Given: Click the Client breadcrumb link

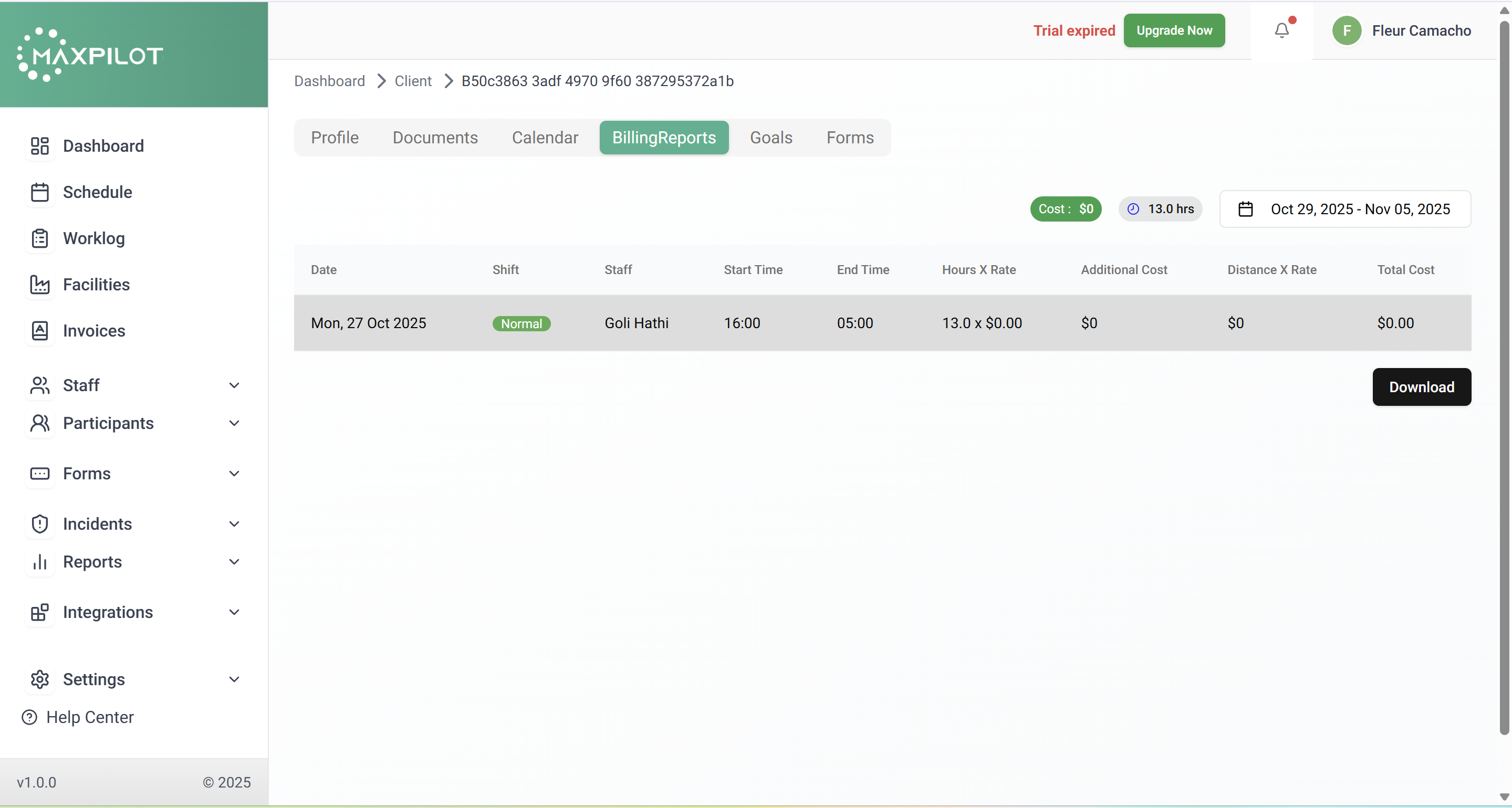Looking at the screenshot, I should pos(413,81).
